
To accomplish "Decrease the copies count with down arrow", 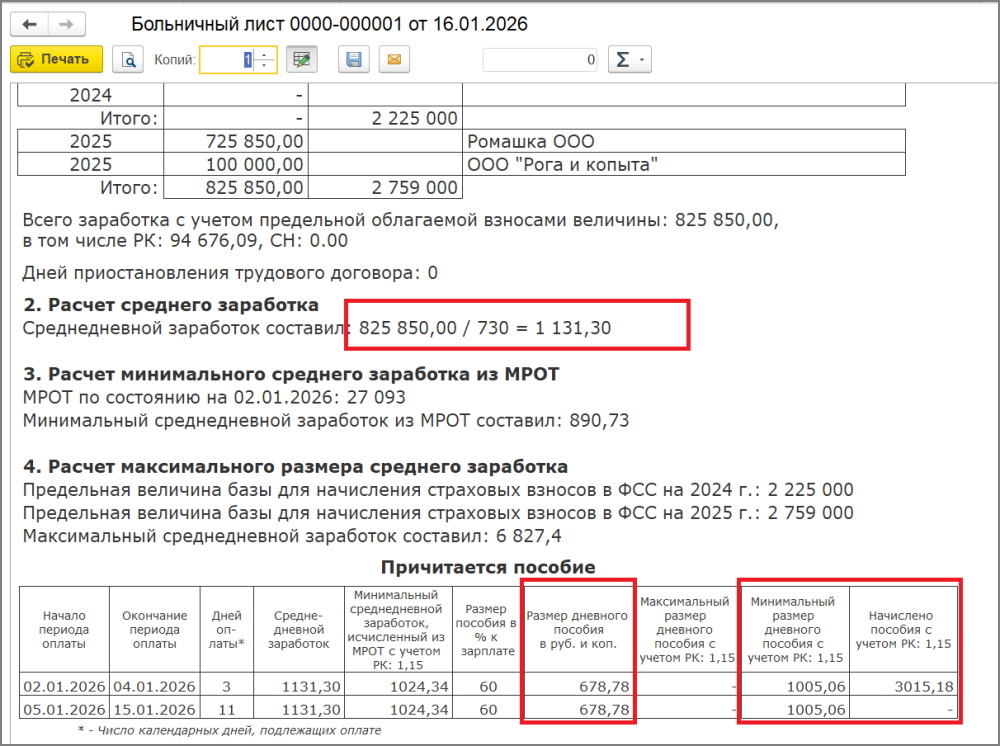I will tap(265, 66).
